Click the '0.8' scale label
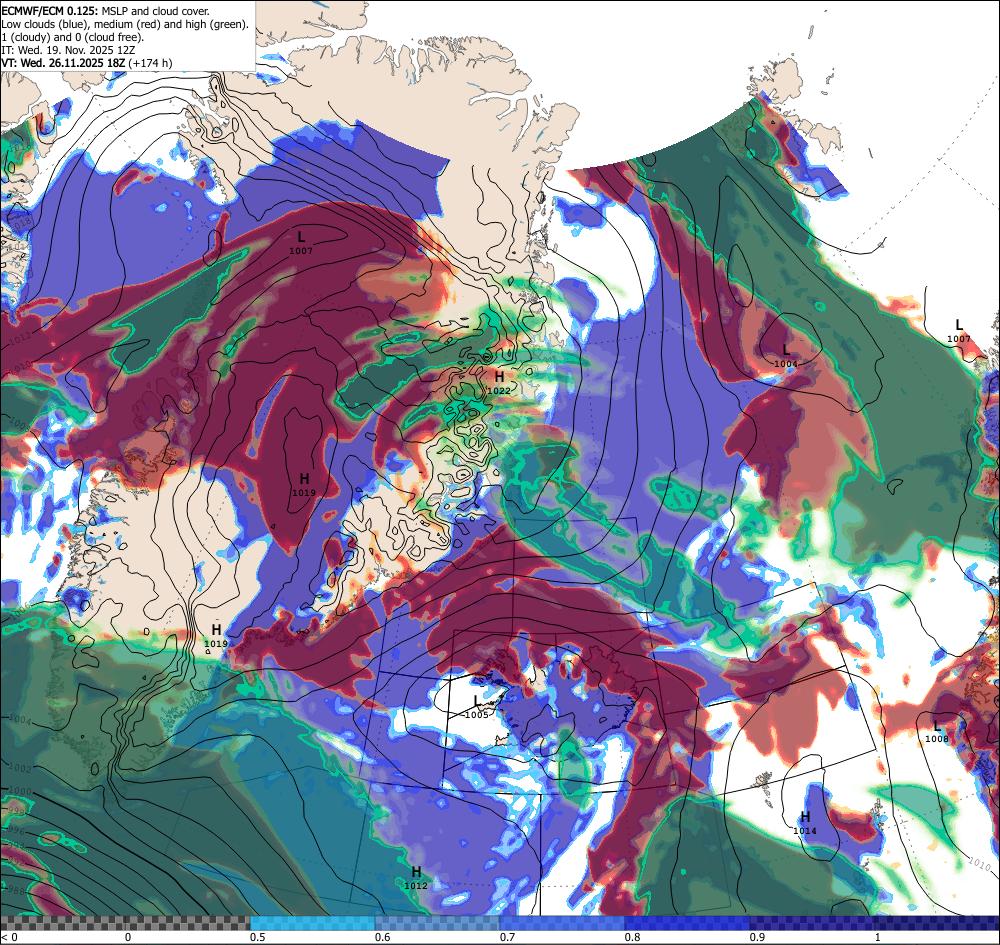The image size is (1000, 945). coord(633,937)
